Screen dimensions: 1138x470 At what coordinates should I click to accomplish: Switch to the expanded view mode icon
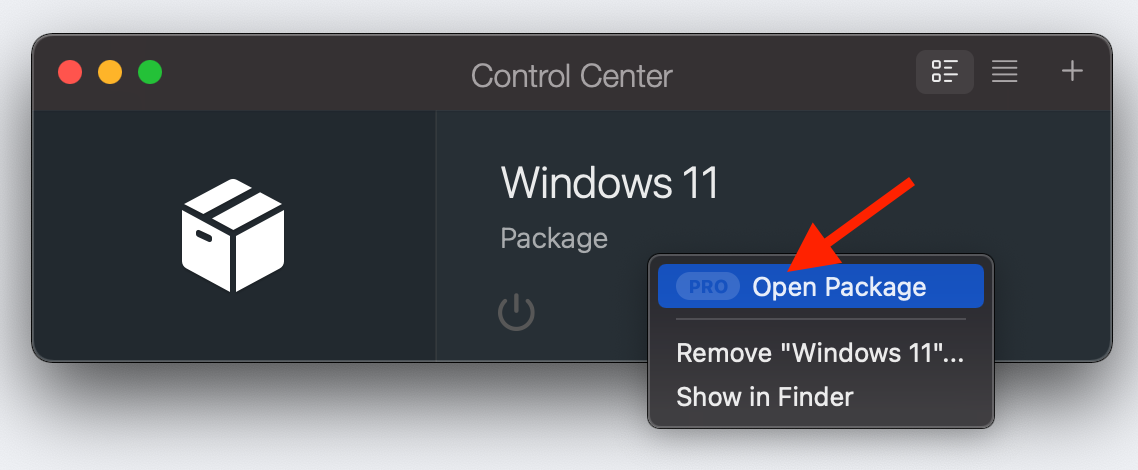click(944, 72)
